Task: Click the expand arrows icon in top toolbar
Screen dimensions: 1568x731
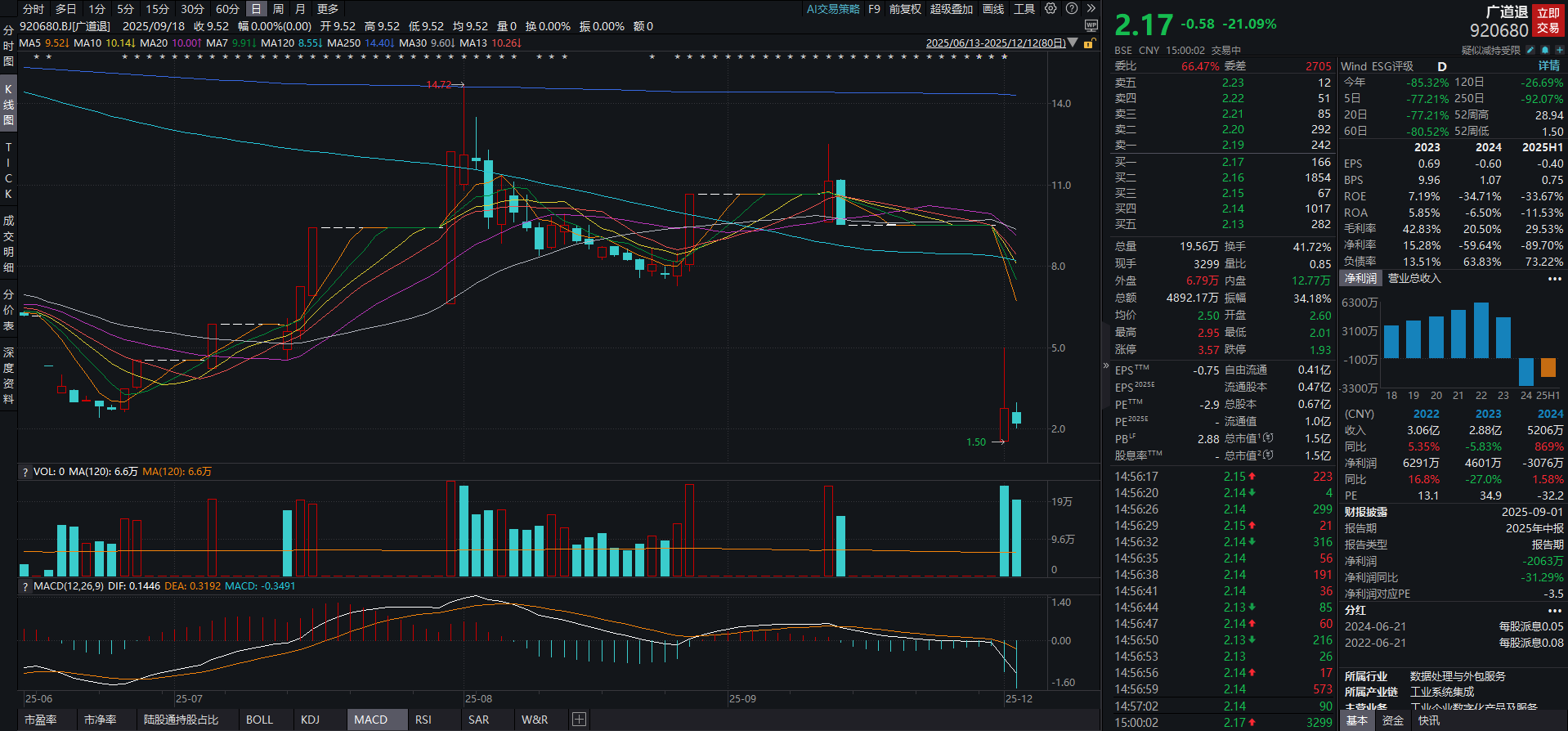Action: (1091, 9)
